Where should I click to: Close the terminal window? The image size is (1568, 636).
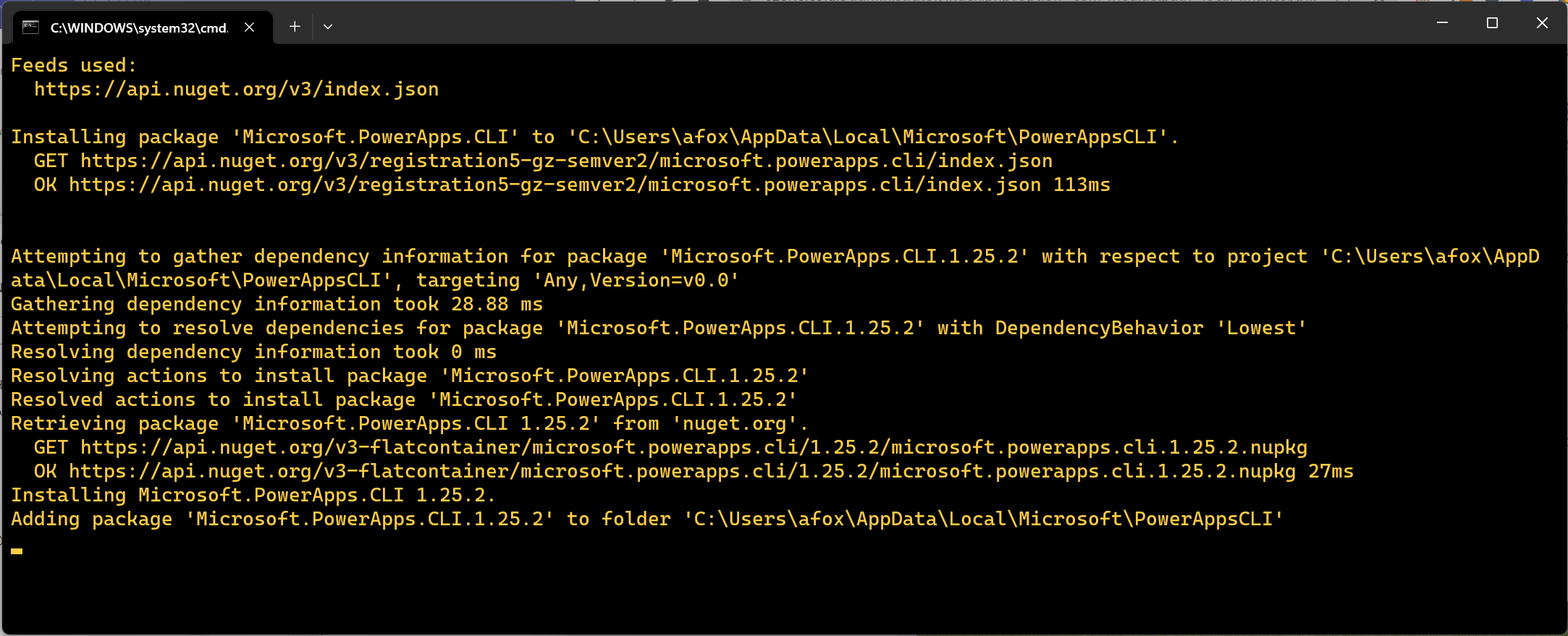[x=1542, y=23]
